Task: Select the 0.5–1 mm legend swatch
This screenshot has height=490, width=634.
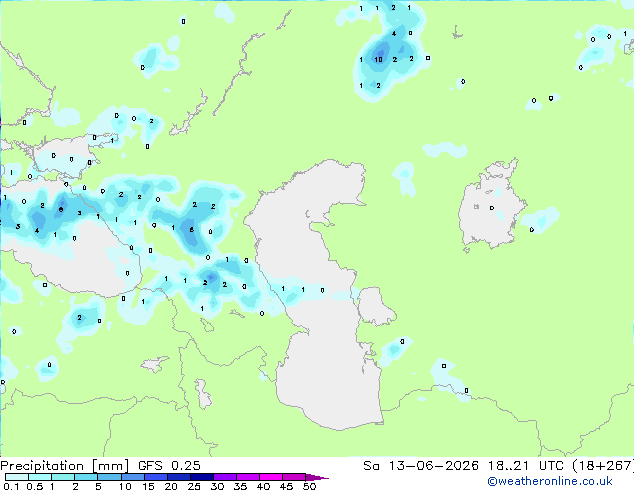Action: pyautogui.click(x=40, y=477)
